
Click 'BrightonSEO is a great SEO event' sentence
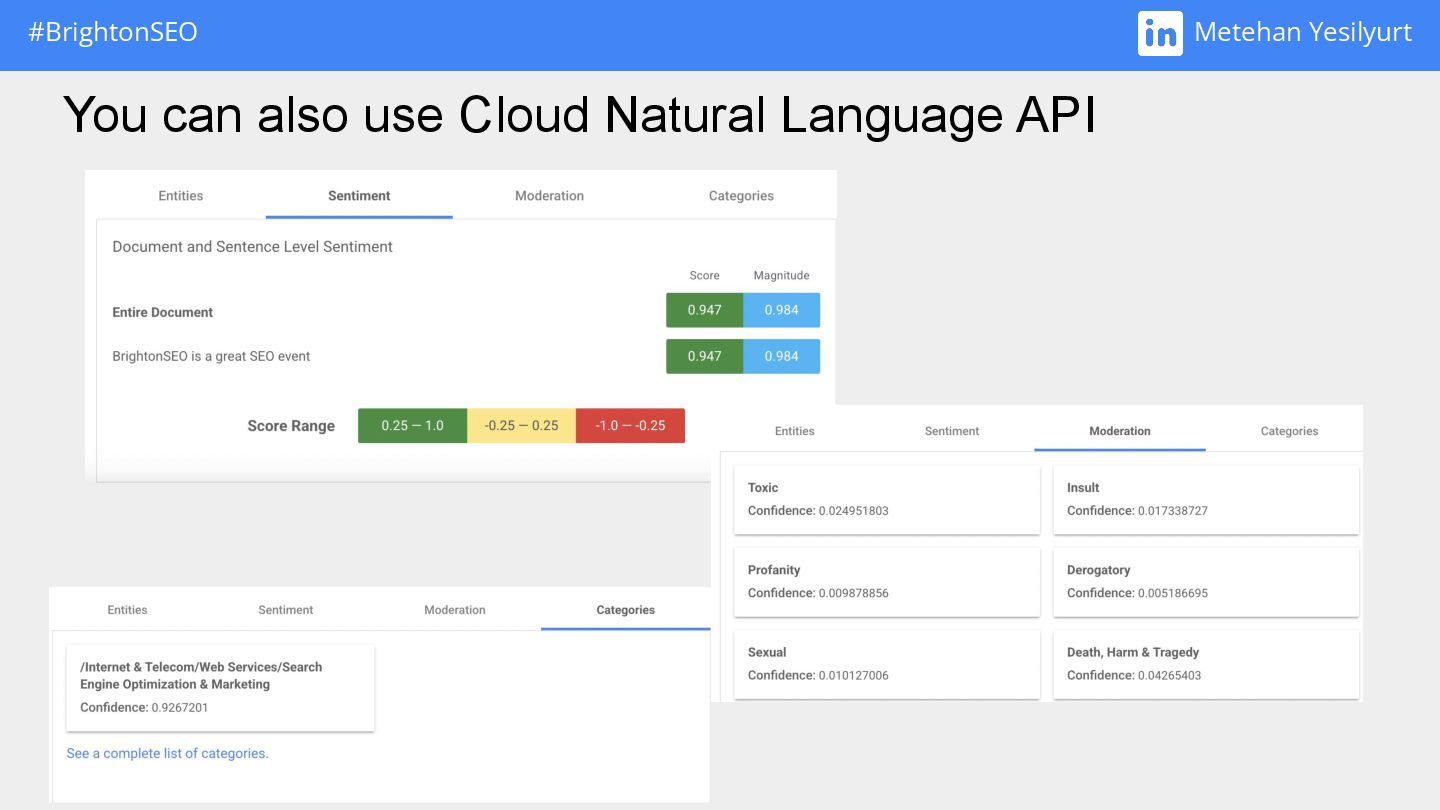[211, 356]
